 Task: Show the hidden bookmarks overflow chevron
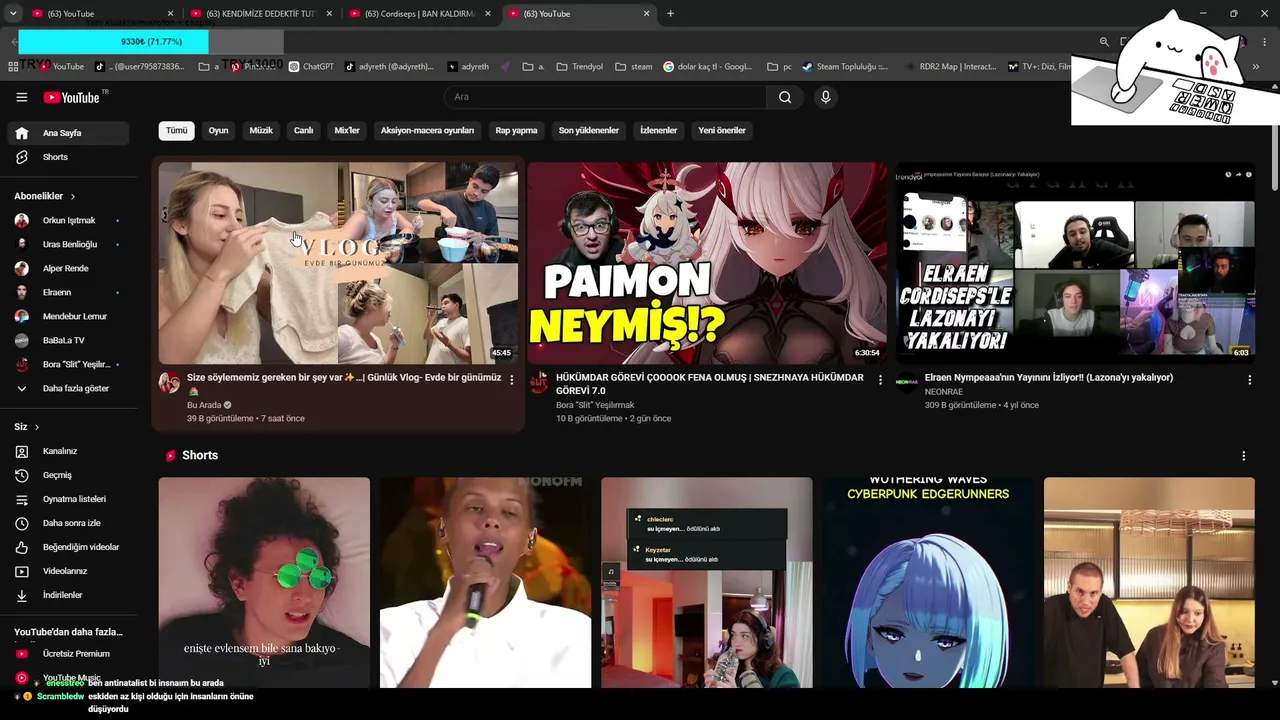(x=1256, y=67)
